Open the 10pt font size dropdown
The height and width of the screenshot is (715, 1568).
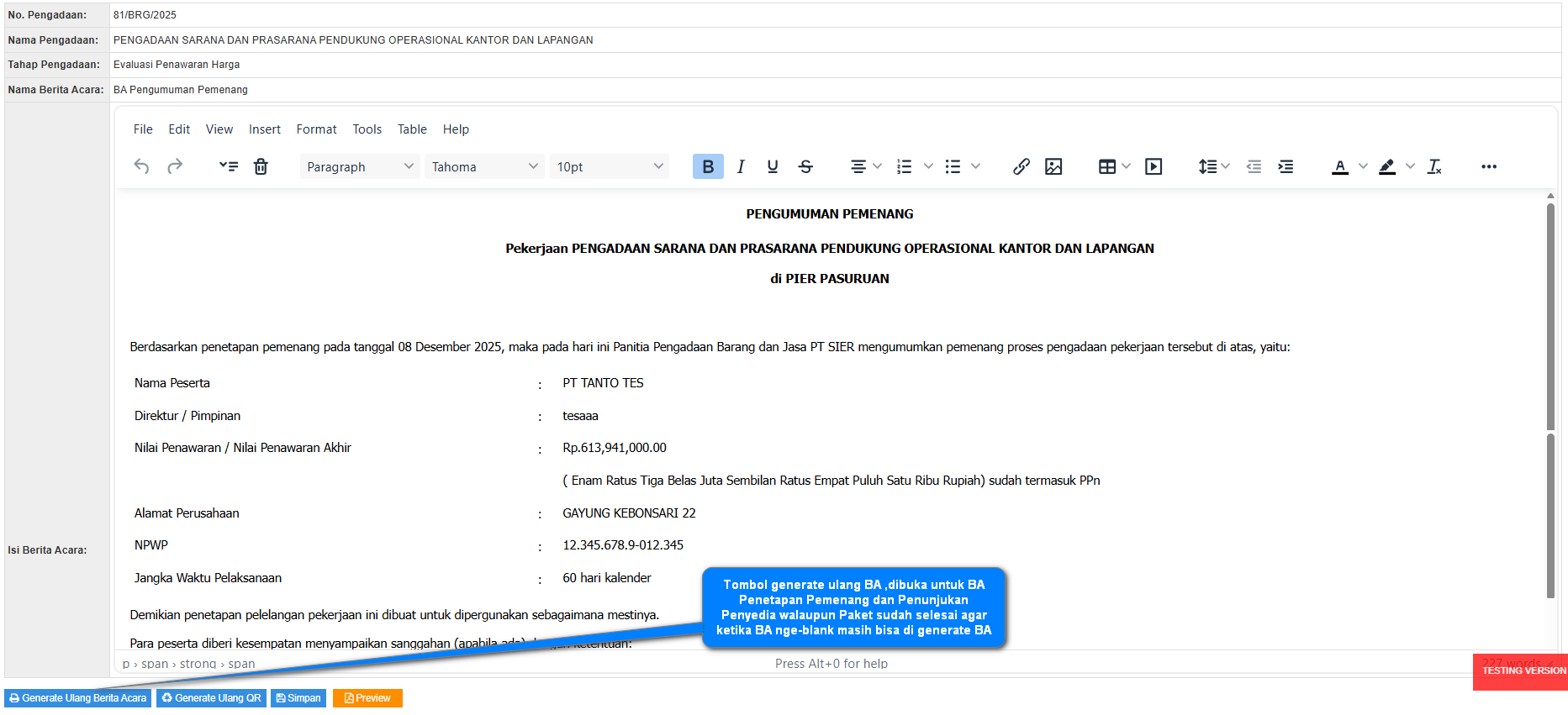click(x=610, y=166)
